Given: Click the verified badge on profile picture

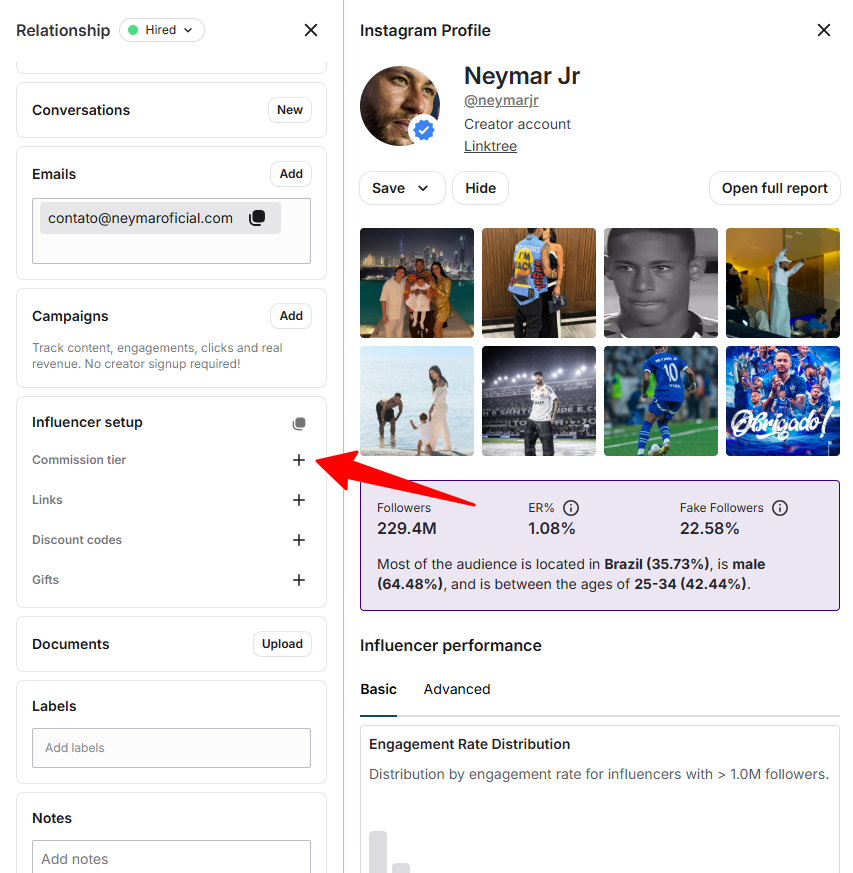Looking at the screenshot, I should tap(424, 130).
